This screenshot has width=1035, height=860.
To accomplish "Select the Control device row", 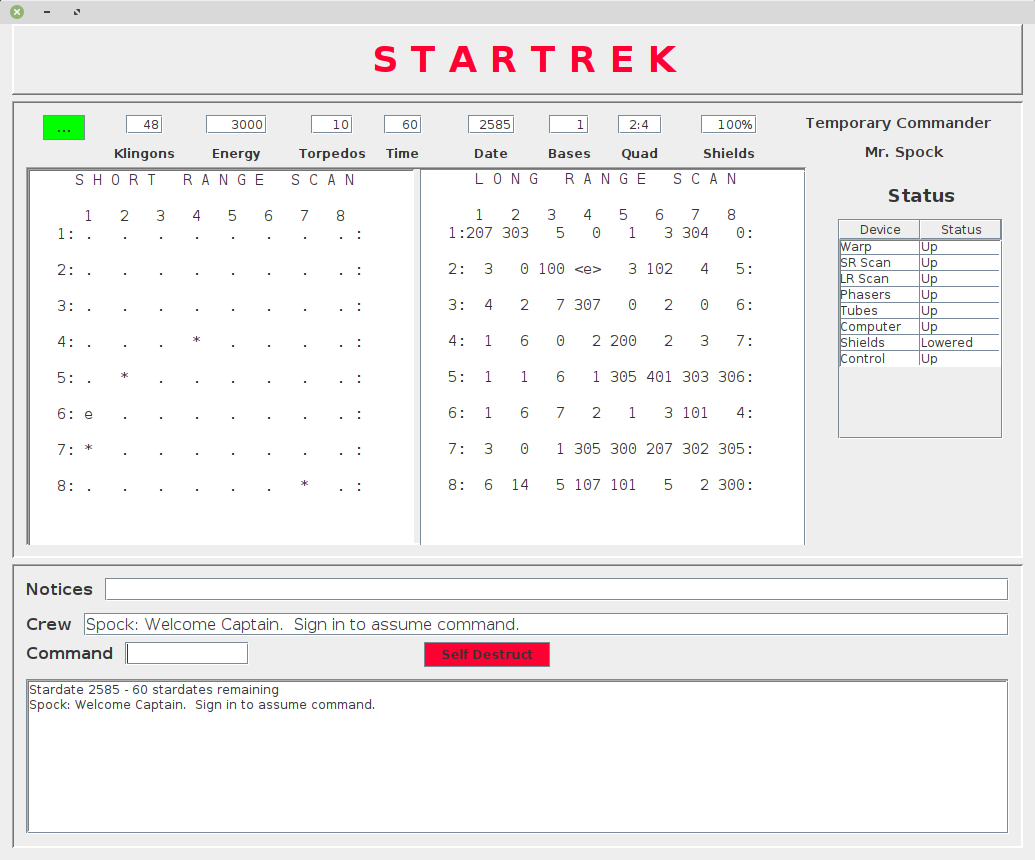I will 919,358.
